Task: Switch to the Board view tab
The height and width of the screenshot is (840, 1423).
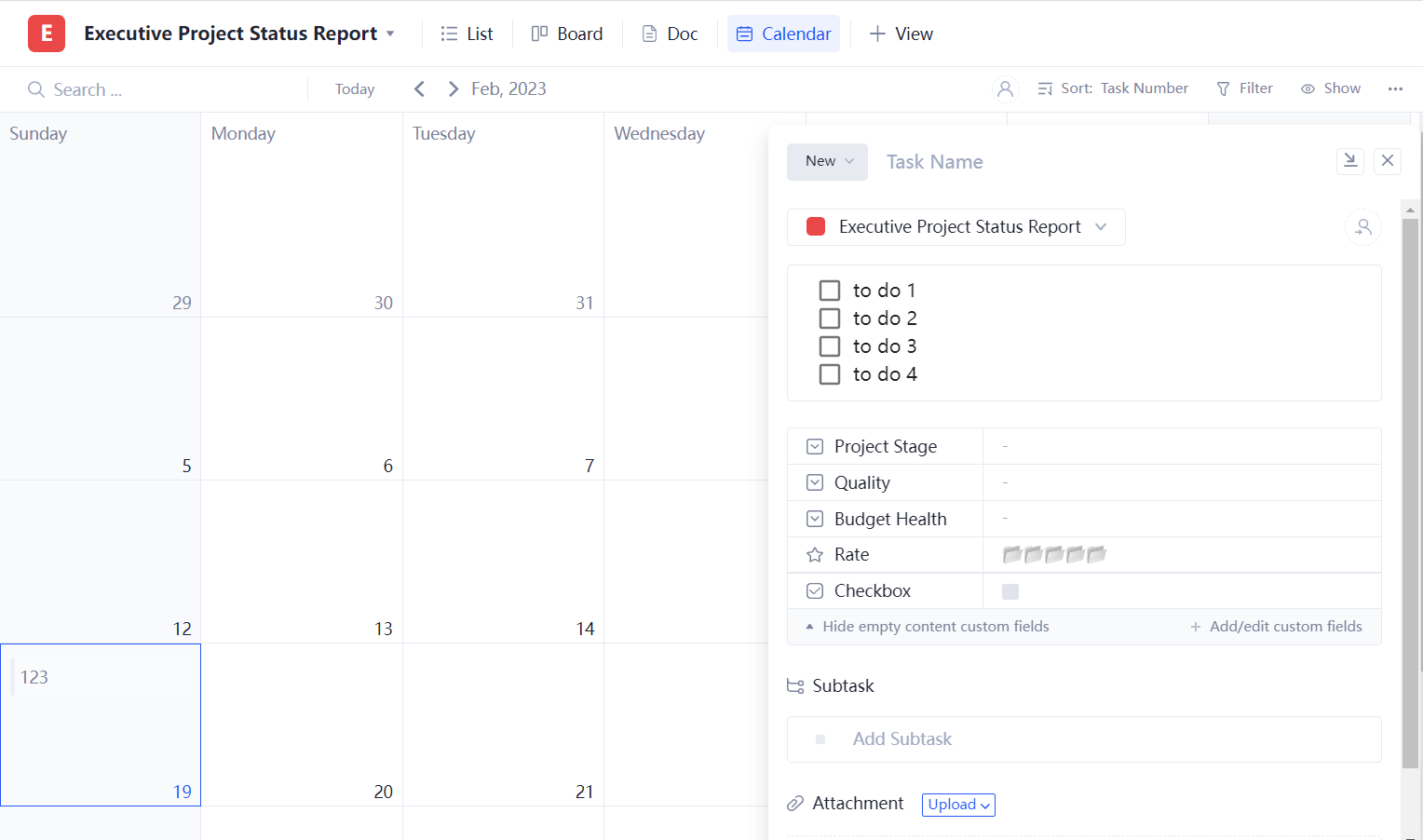Action: [x=567, y=34]
